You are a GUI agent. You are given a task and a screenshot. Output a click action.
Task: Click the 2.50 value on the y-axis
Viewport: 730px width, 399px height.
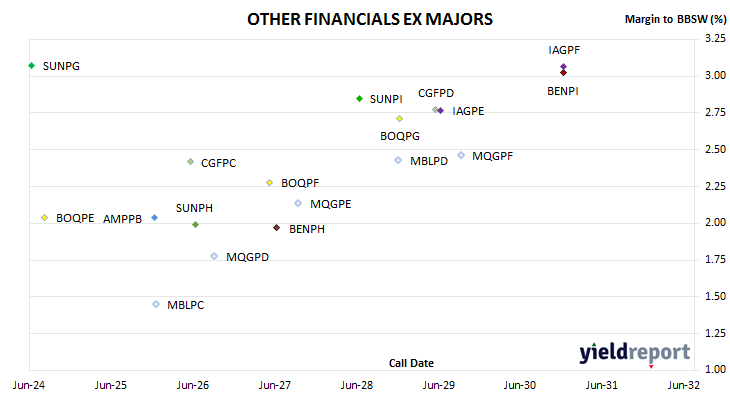[716, 149]
